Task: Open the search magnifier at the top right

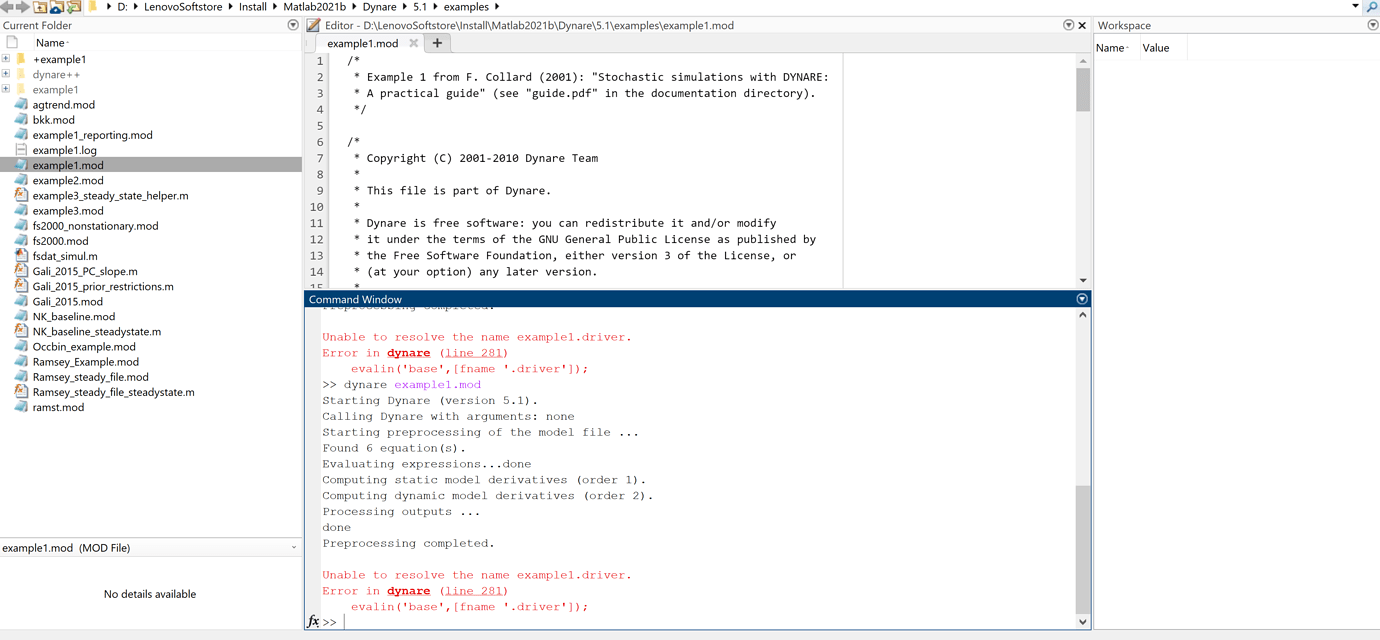Action: (1372, 6)
